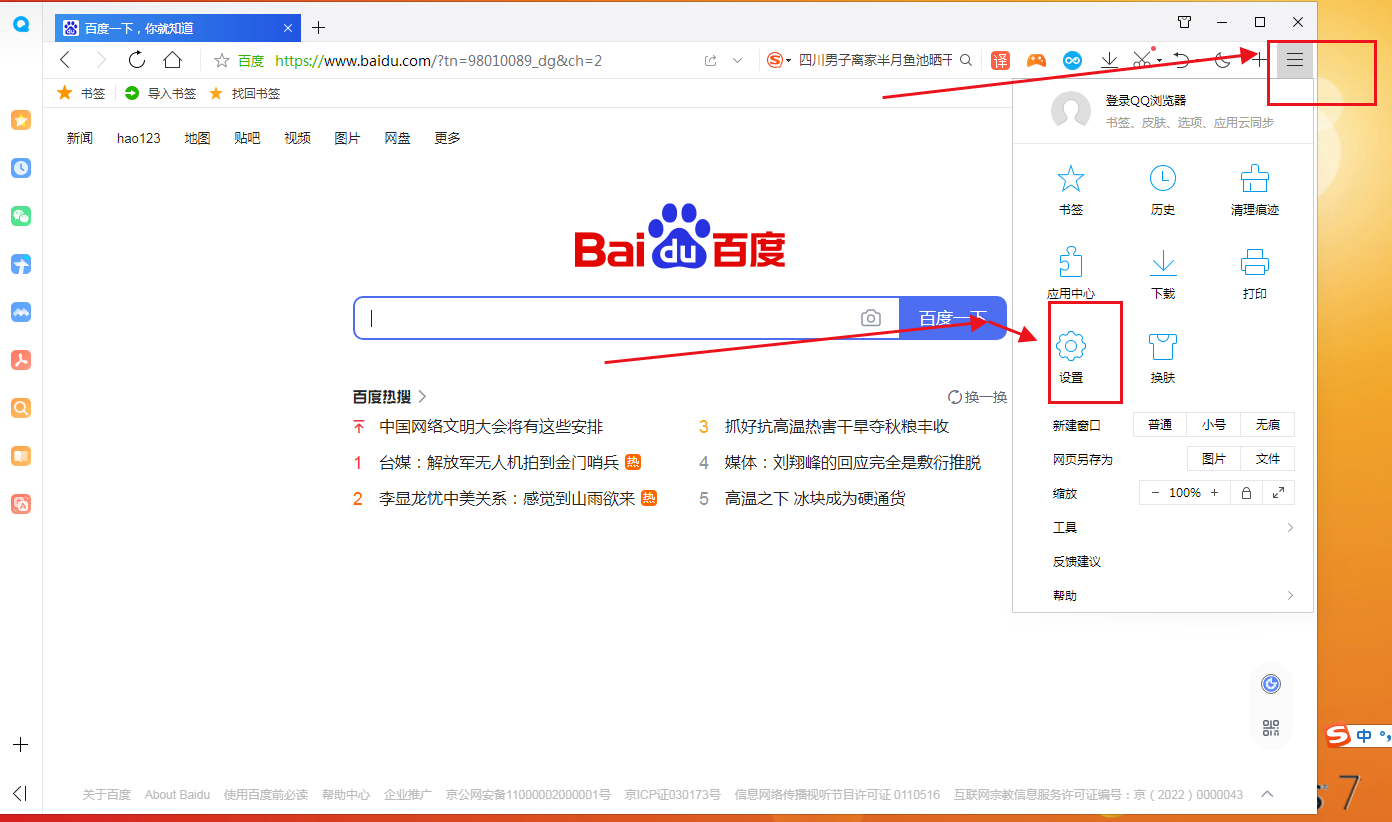Click the QR code icon on the page
This screenshot has height=822, width=1392.
coord(1271,728)
